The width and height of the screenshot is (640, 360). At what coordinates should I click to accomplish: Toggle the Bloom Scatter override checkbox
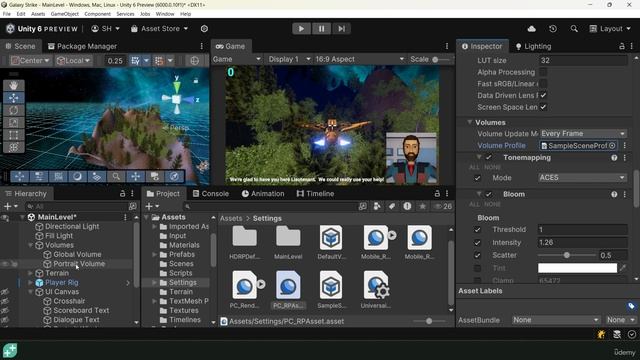[477, 256]
